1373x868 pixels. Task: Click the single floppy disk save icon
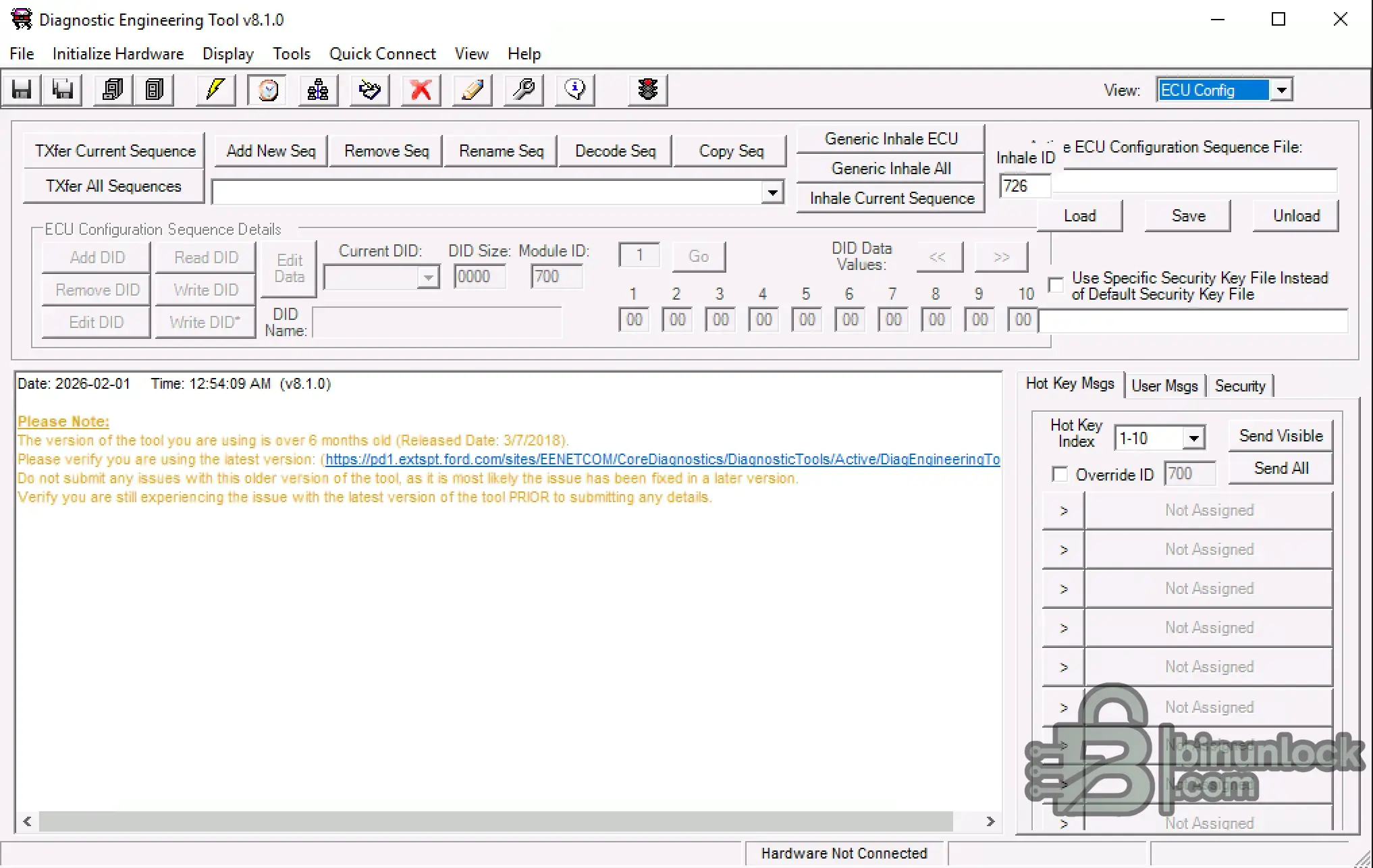[22, 90]
